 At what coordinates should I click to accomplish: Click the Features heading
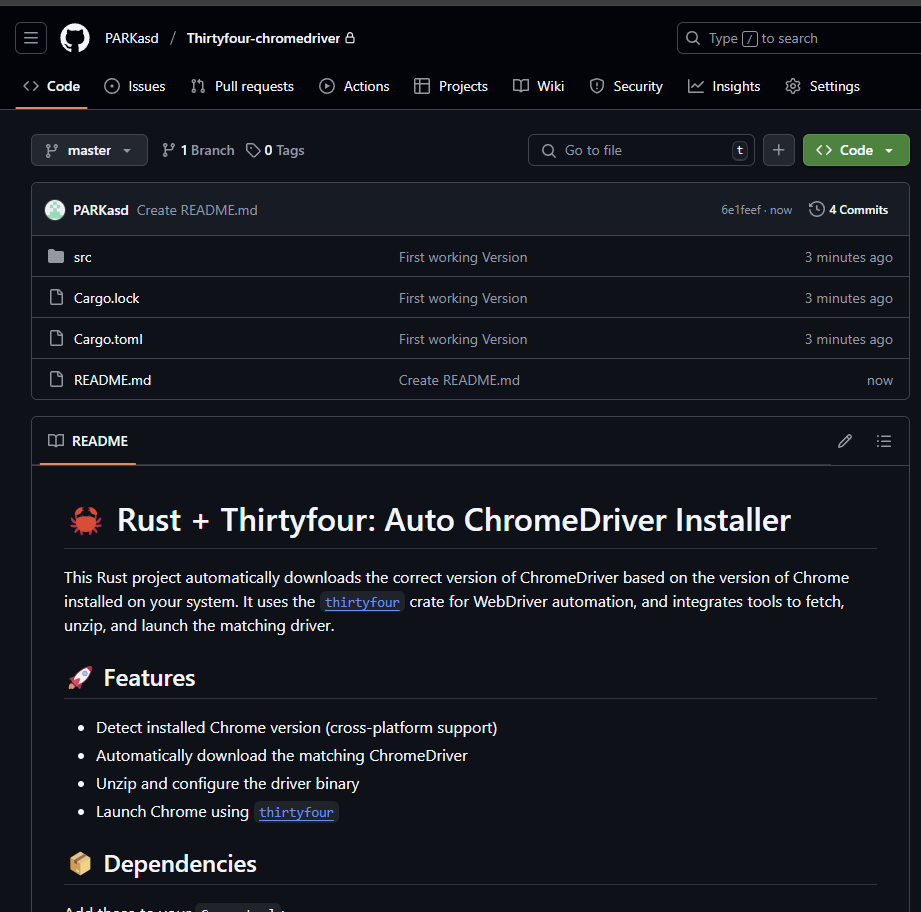pos(149,678)
